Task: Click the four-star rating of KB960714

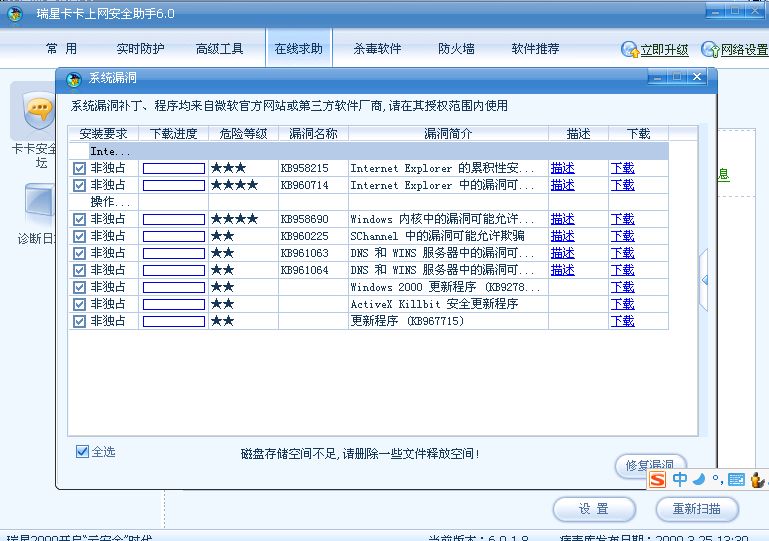Action: pos(234,185)
